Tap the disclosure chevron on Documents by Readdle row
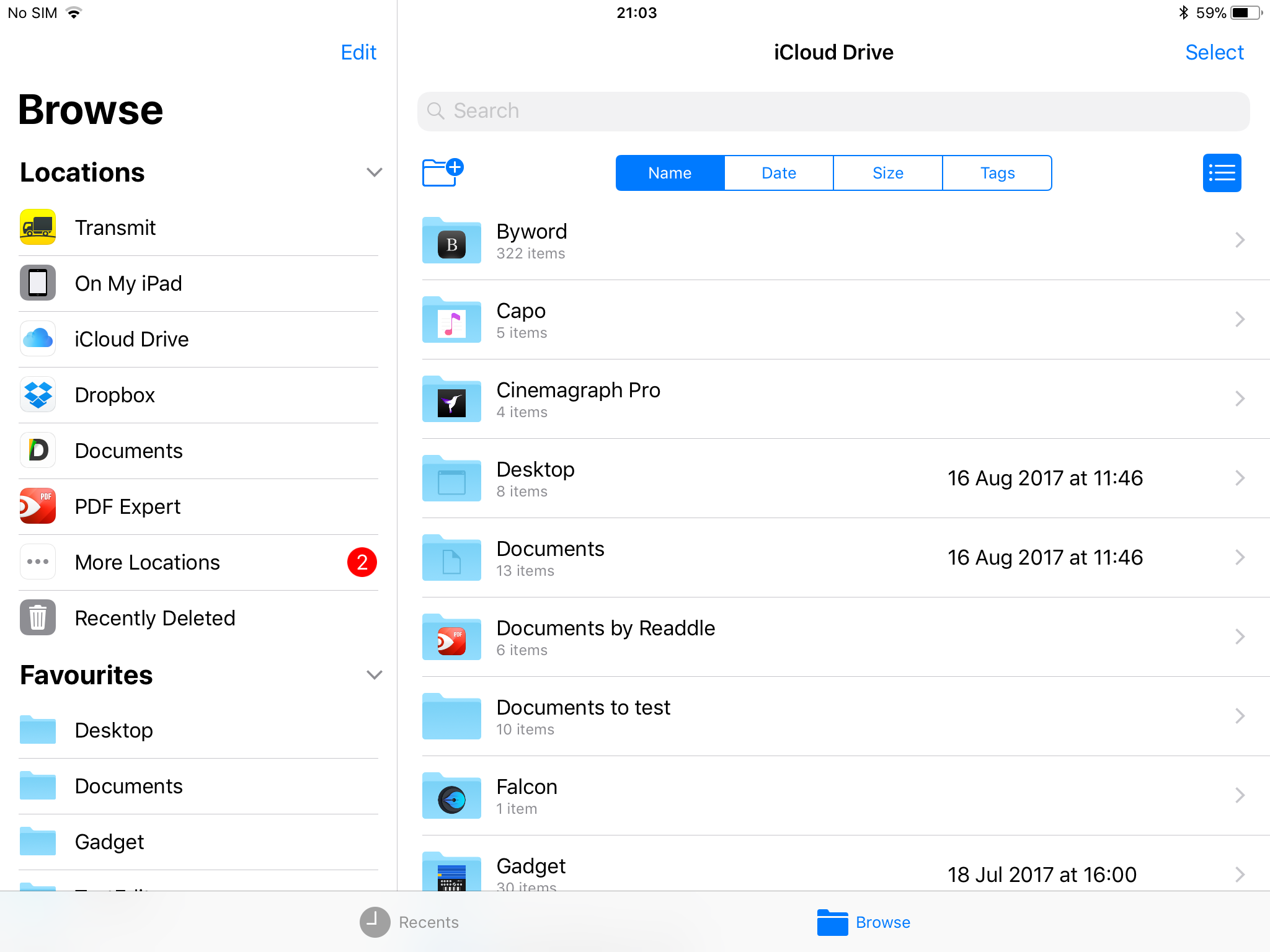 tap(1240, 637)
